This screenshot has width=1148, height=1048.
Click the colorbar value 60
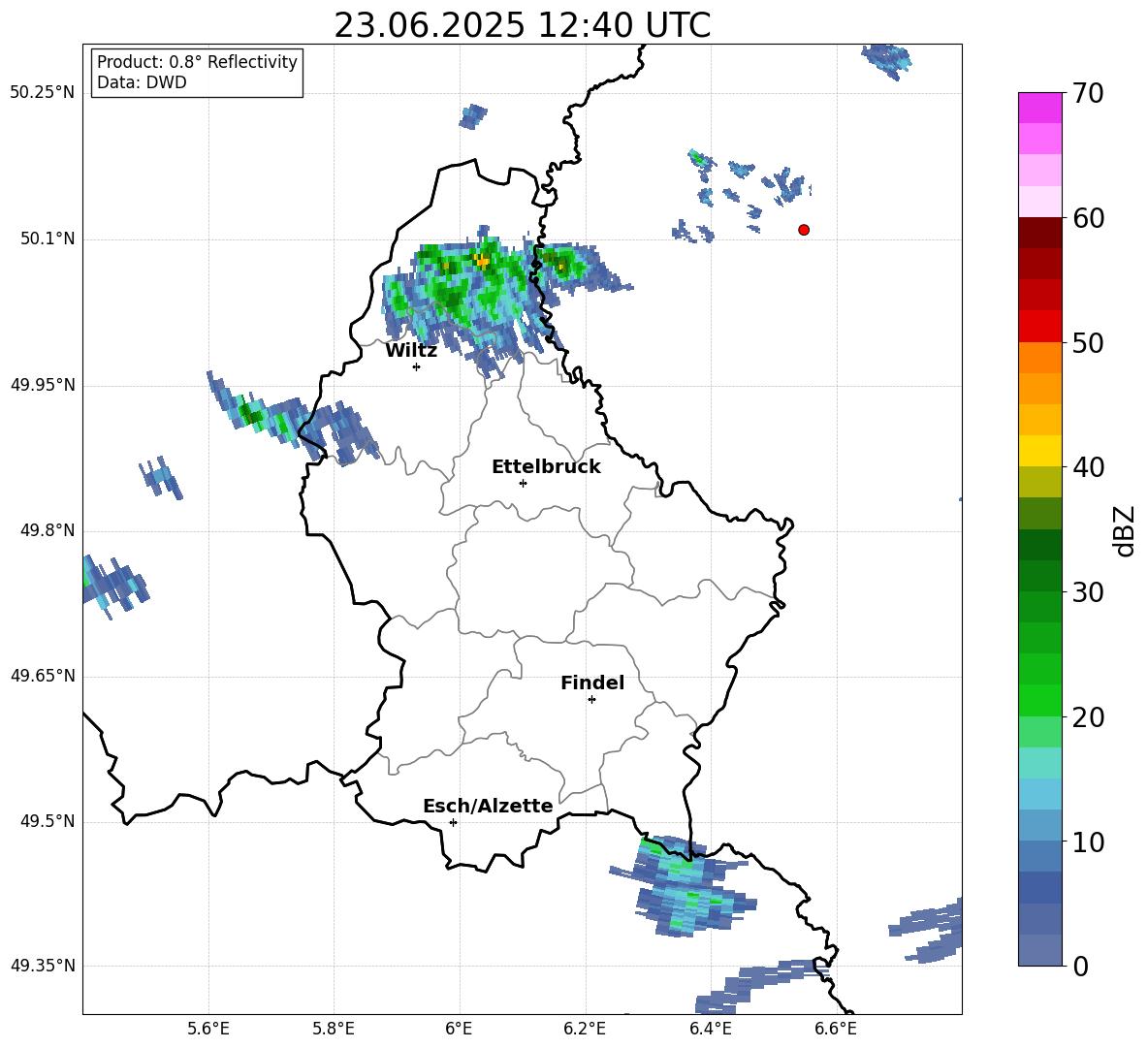tap(1088, 218)
